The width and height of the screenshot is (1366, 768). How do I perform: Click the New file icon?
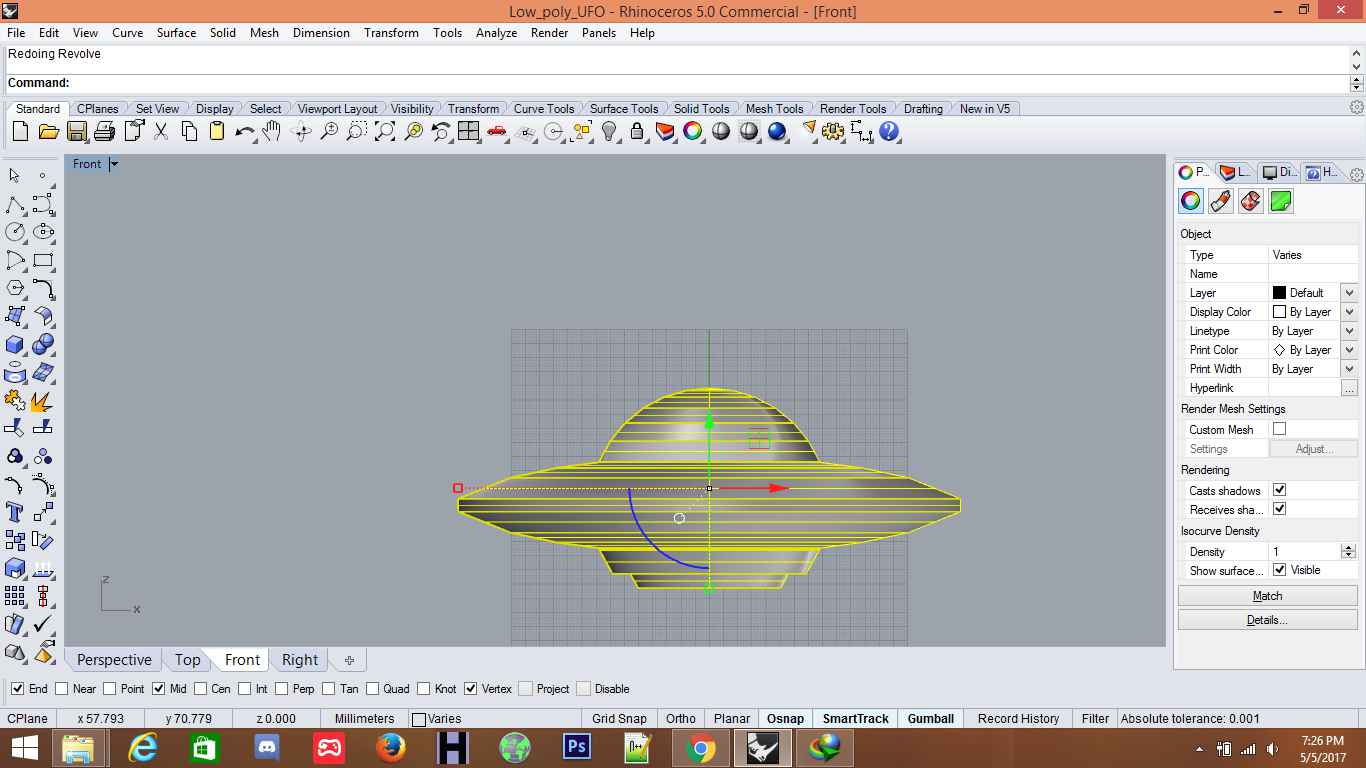(x=20, y=131)
